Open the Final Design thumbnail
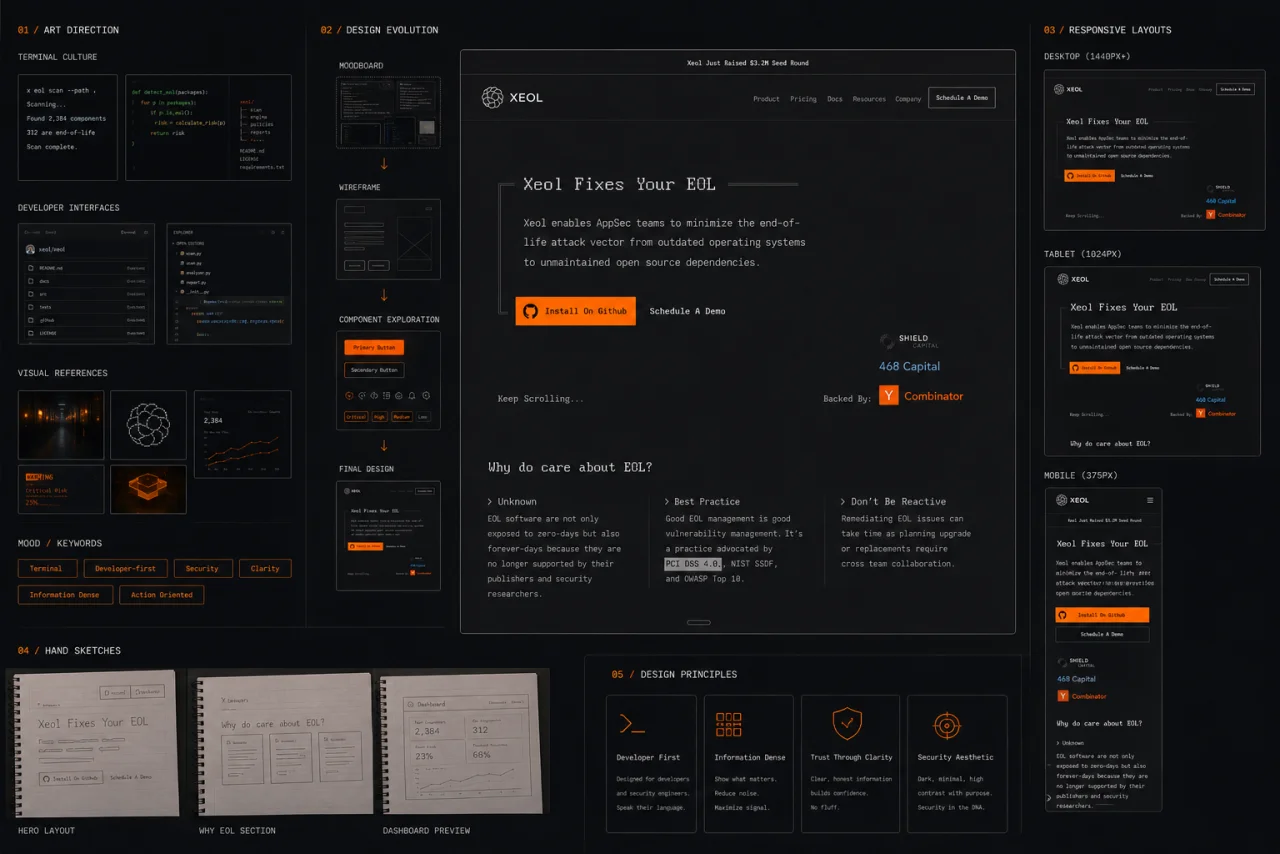The image size is (1280, 854). (x=388, y=535)
